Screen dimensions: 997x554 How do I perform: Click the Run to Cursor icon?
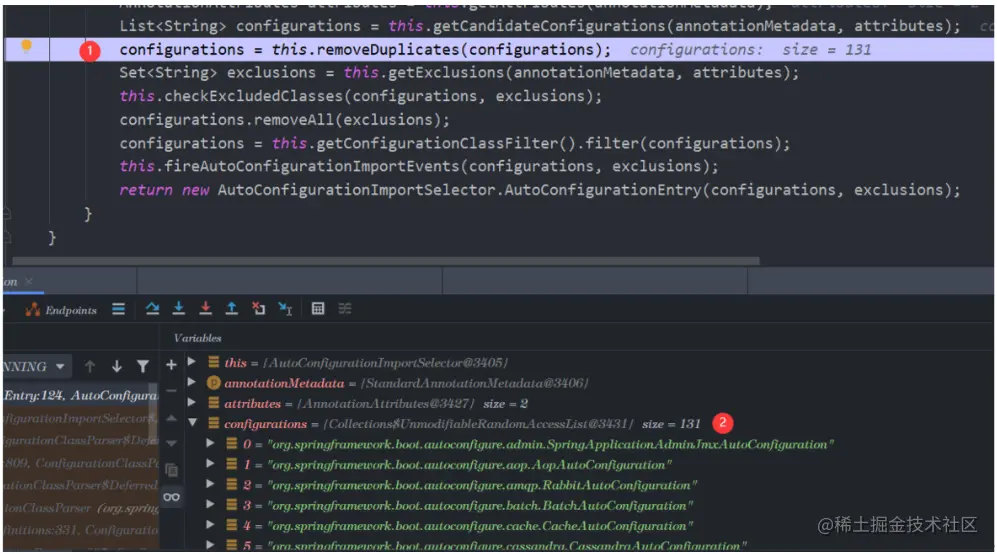pyautogui.click(x=285, y=309)
